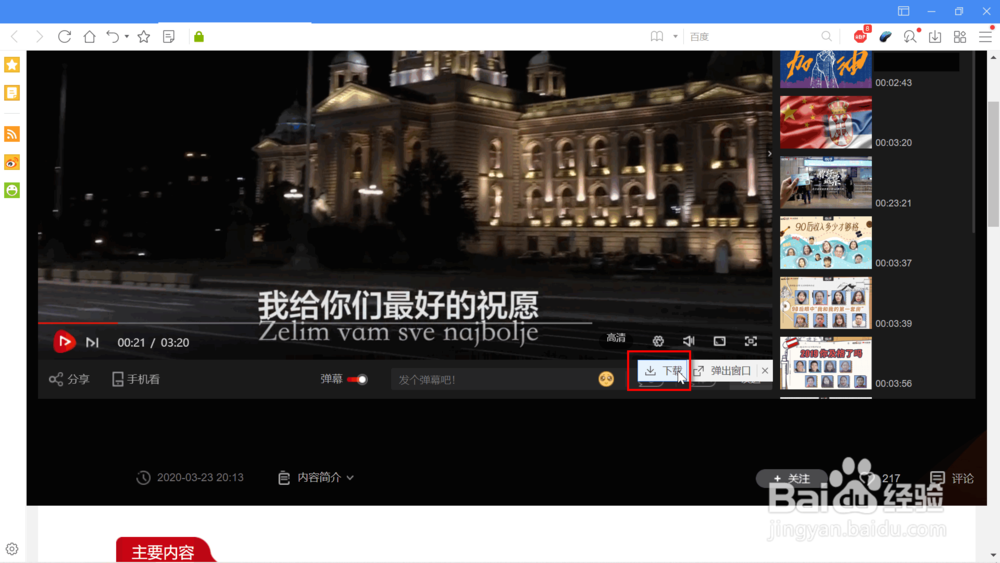Open the sidebar Weibo icon
Image resolution: width=1000 pixels, height=563 pixels.
tap(12, 163)
